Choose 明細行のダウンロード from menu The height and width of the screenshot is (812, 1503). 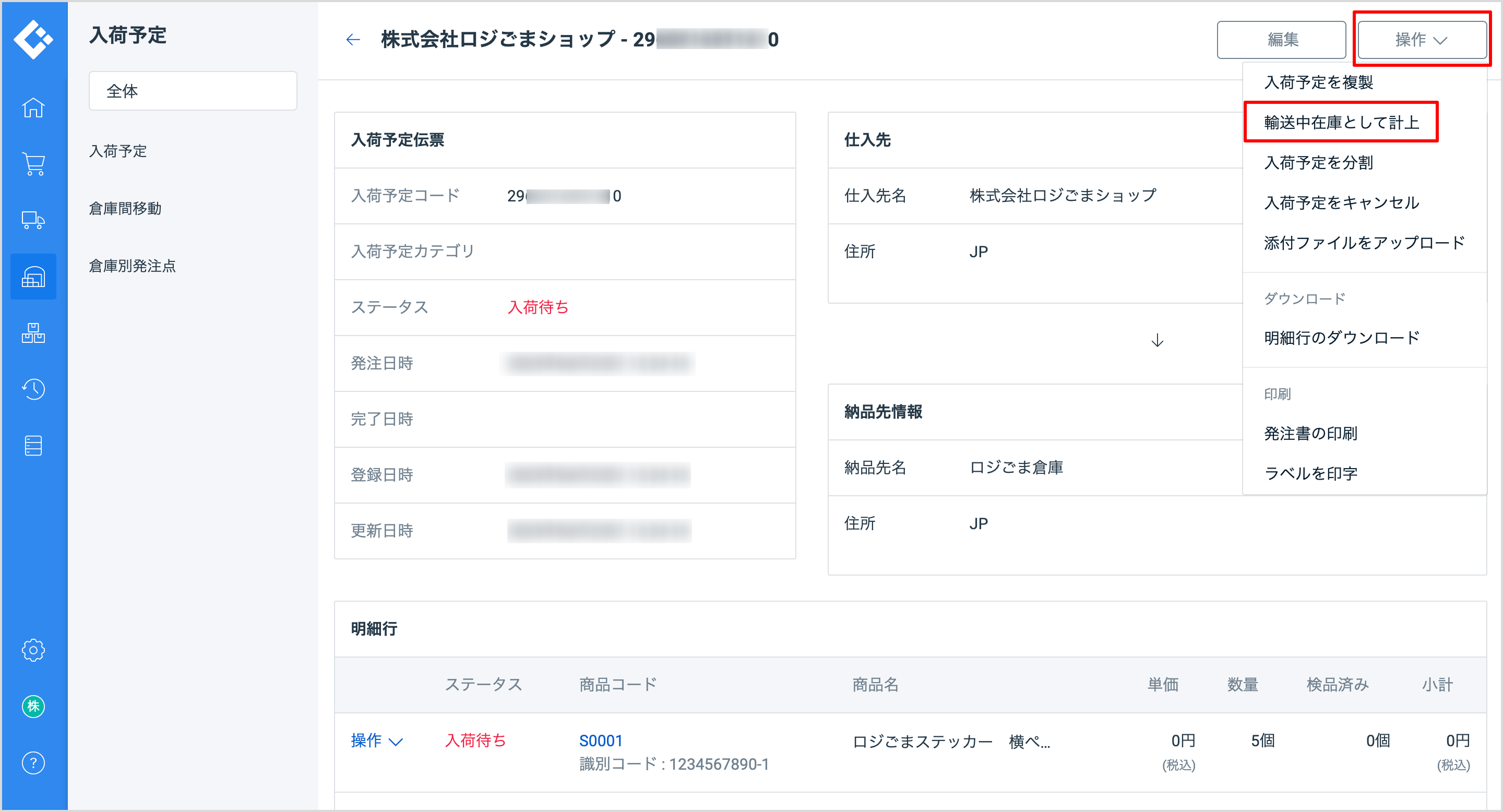click(1341, 338)
